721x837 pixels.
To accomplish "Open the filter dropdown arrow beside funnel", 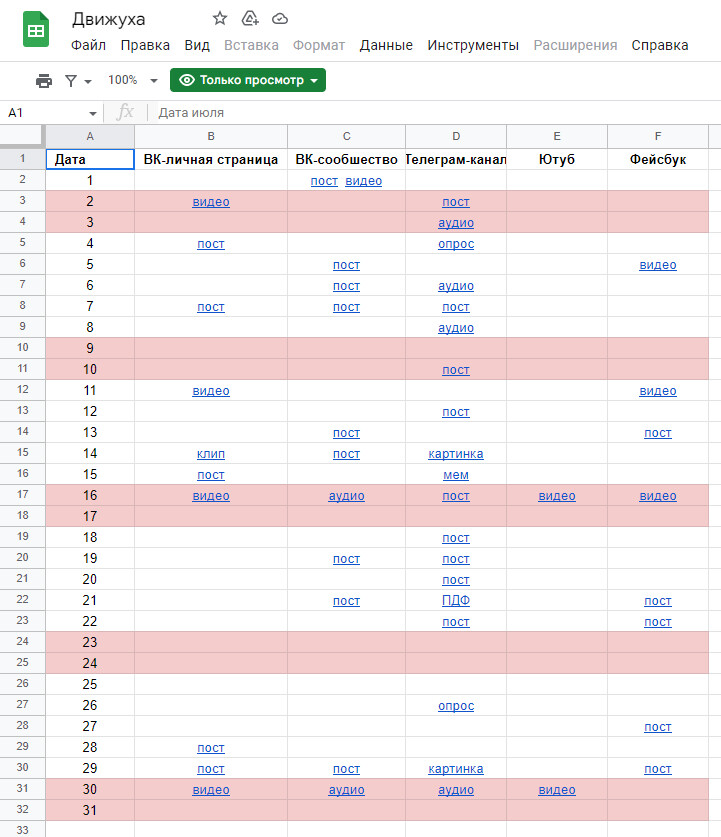I will [x=88, y=81].
